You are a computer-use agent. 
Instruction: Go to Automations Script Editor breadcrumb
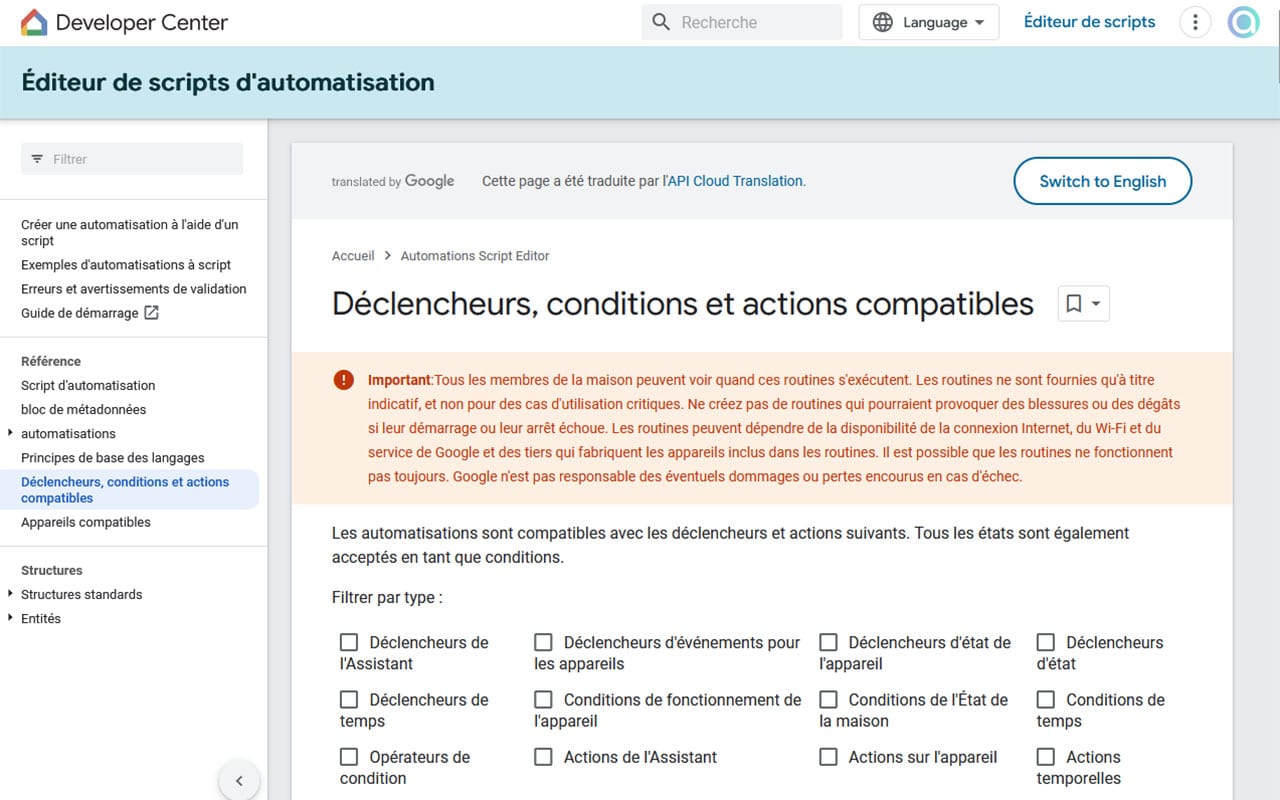pos(475,256)
